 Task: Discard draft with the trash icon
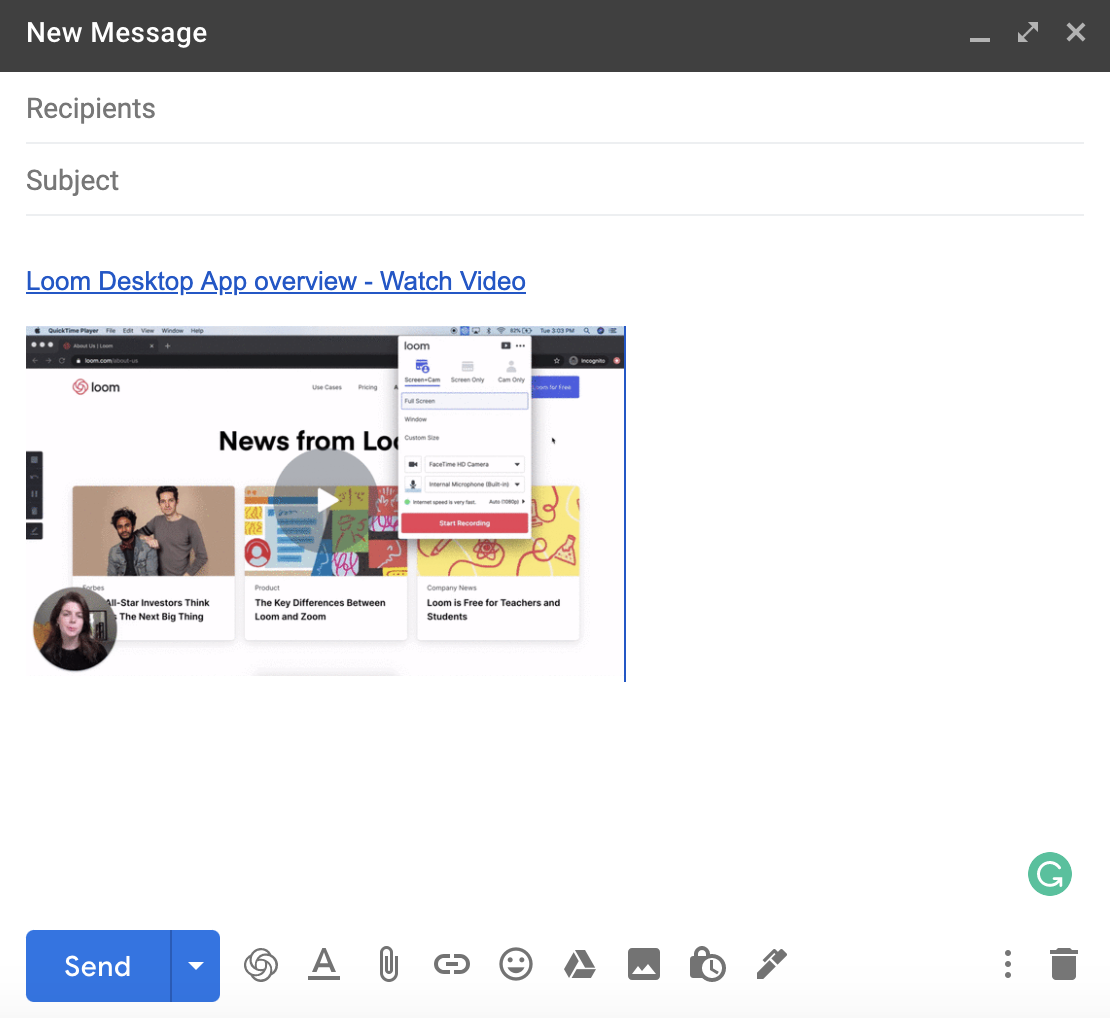tap(1063, 964)
